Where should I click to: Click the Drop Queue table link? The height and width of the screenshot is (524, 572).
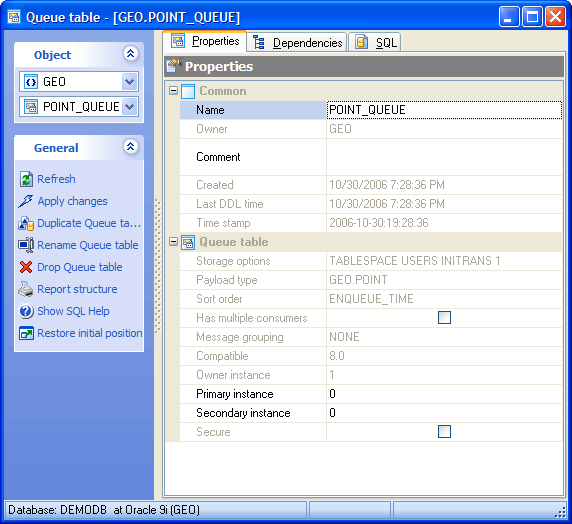pos(80,267)
